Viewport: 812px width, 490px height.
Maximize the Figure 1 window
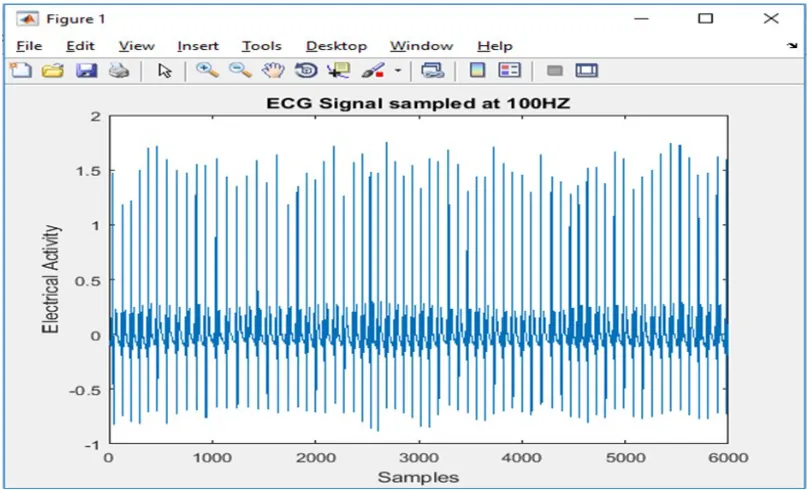click(705, 19)
